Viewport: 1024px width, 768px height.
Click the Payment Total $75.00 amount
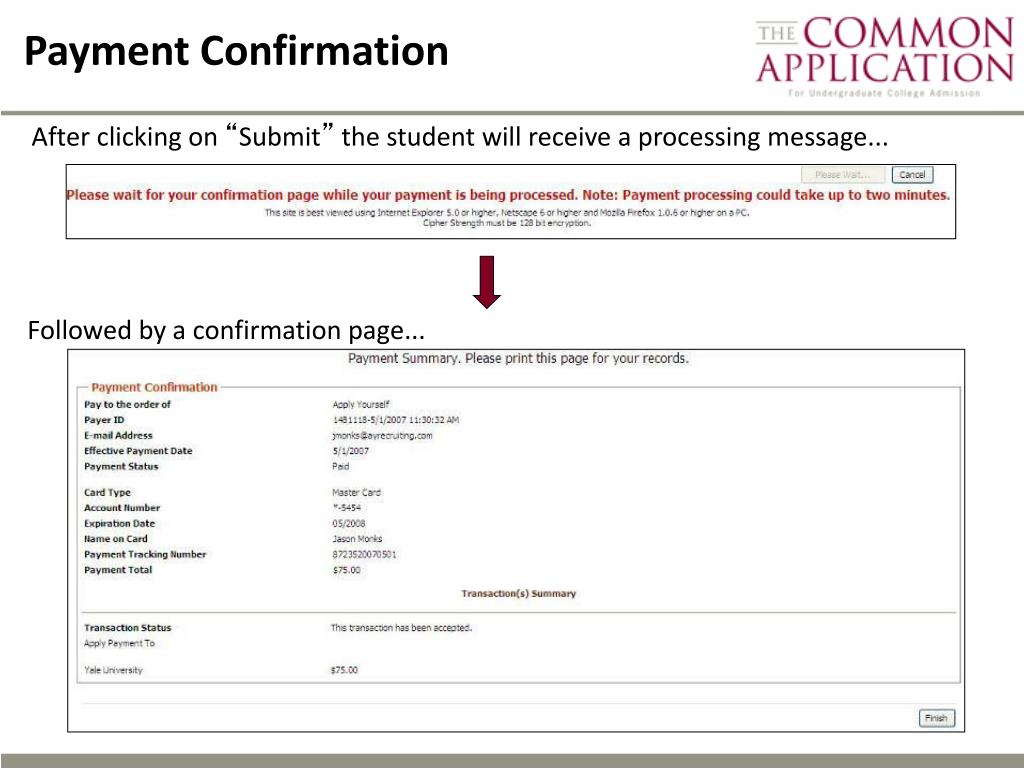[x=346, y=570]
